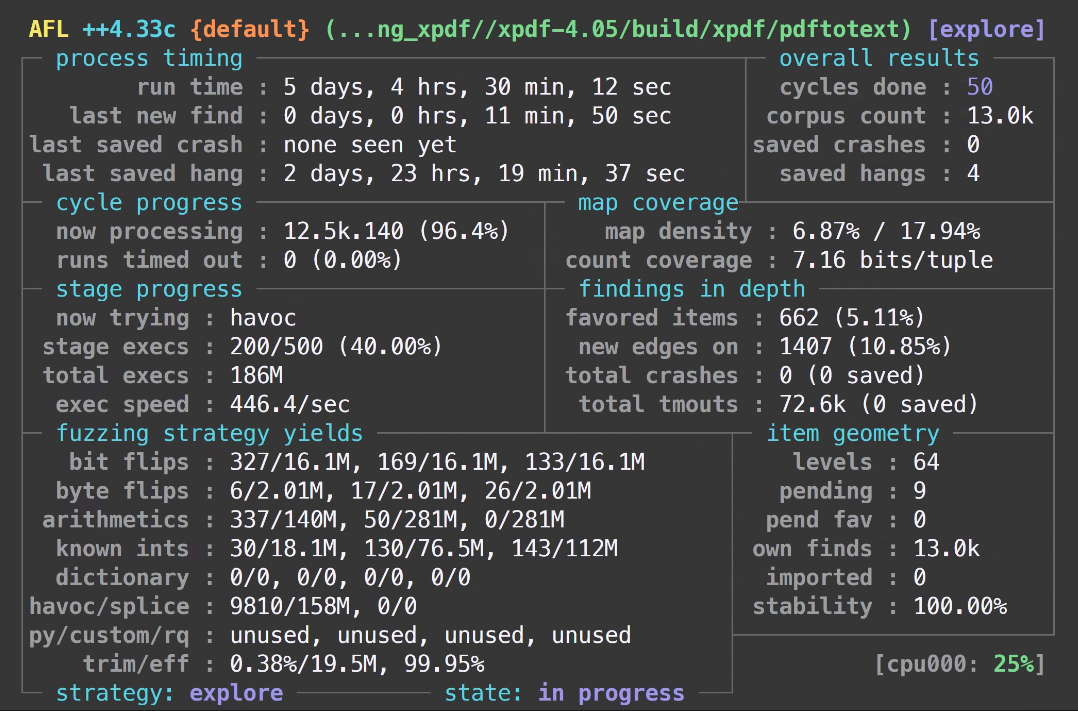
Task: Click the cycle progress section title
Action: coord(149,202)
